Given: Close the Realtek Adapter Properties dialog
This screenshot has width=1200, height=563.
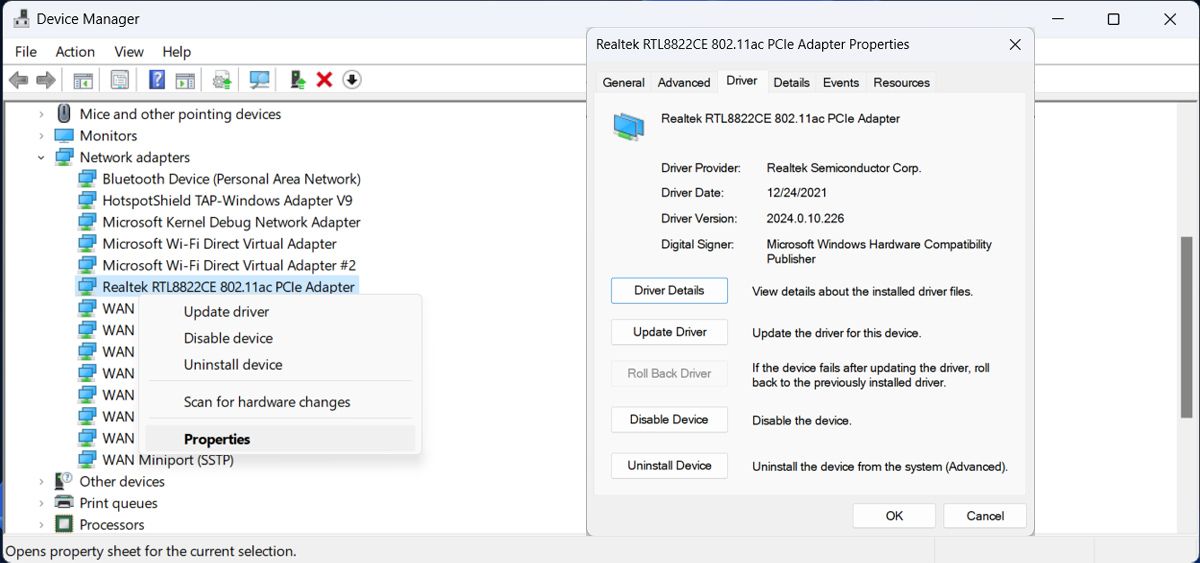Looking at the screenshot, I should tap(1015, 45).
